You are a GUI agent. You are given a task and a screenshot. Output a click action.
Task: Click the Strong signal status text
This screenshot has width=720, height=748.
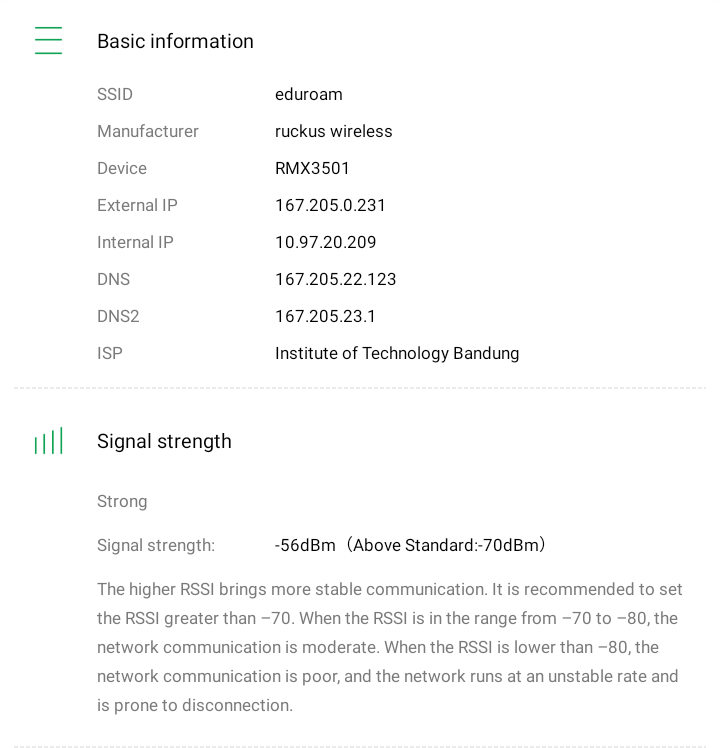click(x=122, y=501)
